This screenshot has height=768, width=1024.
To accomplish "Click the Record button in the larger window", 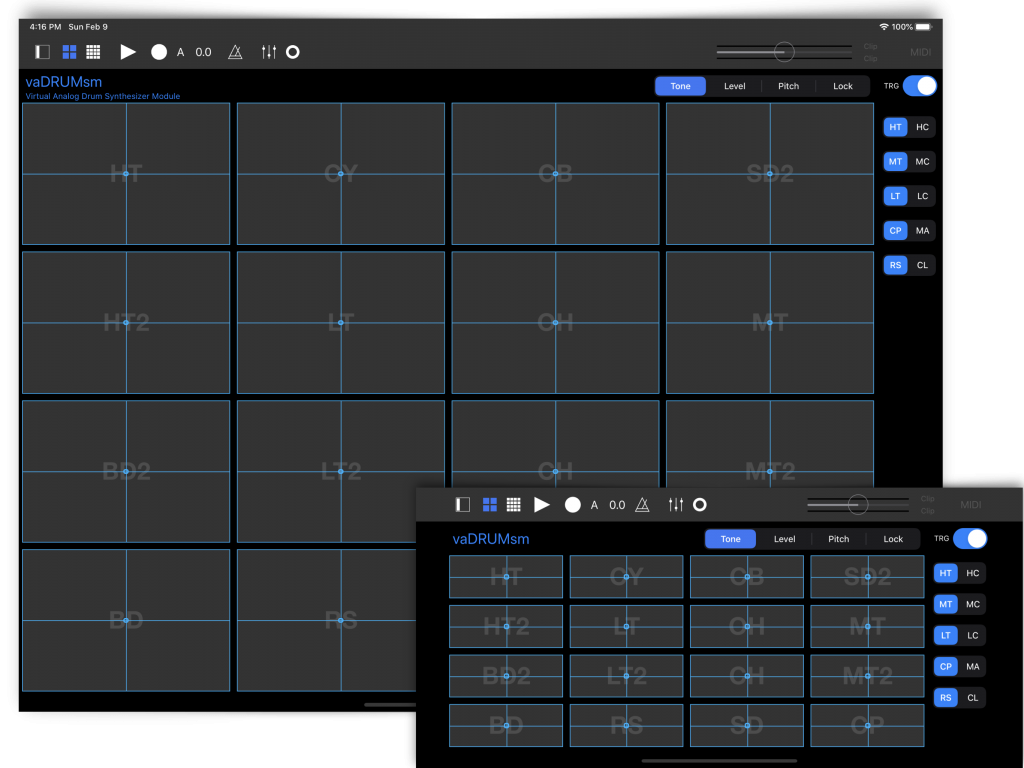I will coord(159,52).
